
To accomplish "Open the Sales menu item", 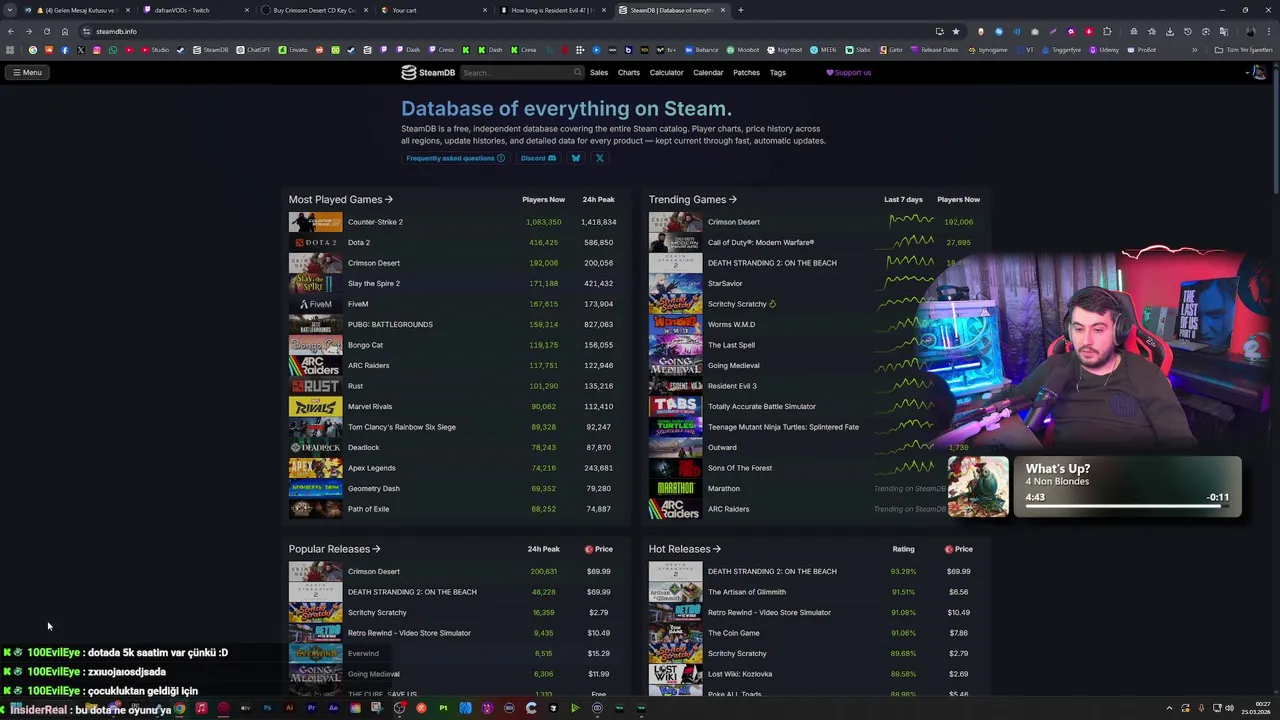I will (599, 72).
